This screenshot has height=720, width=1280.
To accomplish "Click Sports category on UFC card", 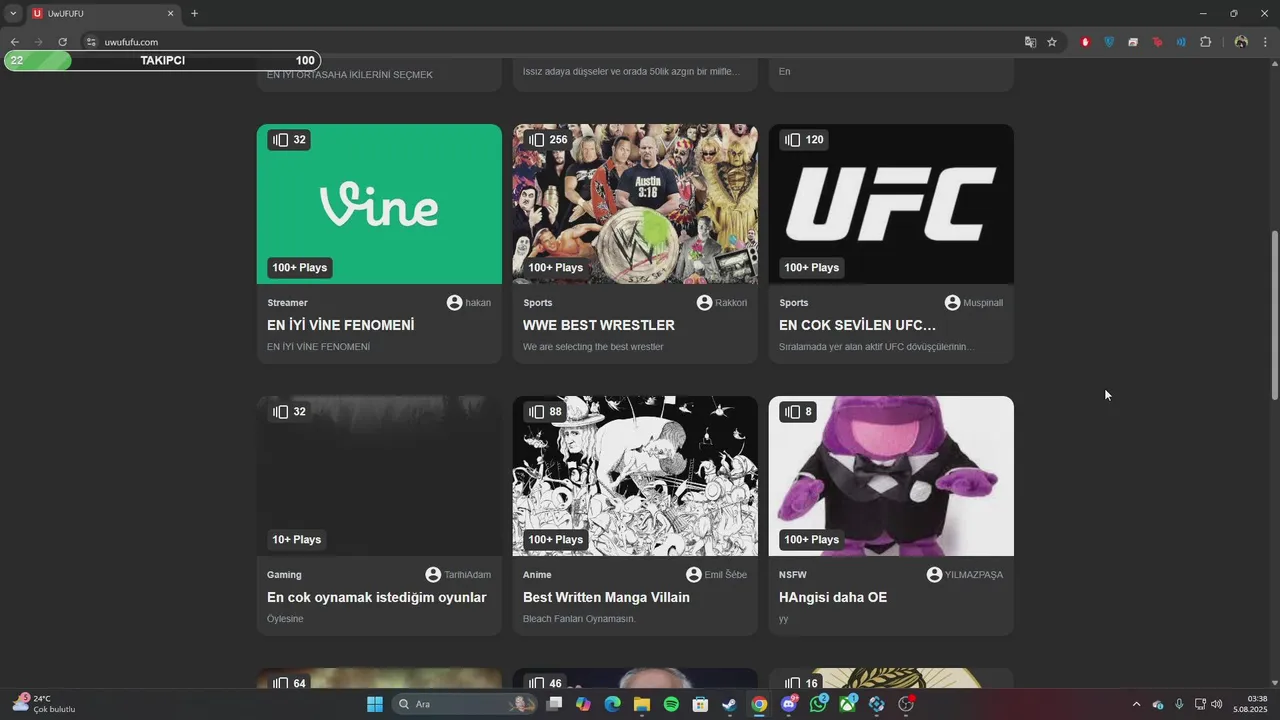I will pyautogui.click(x=794, y=303).
